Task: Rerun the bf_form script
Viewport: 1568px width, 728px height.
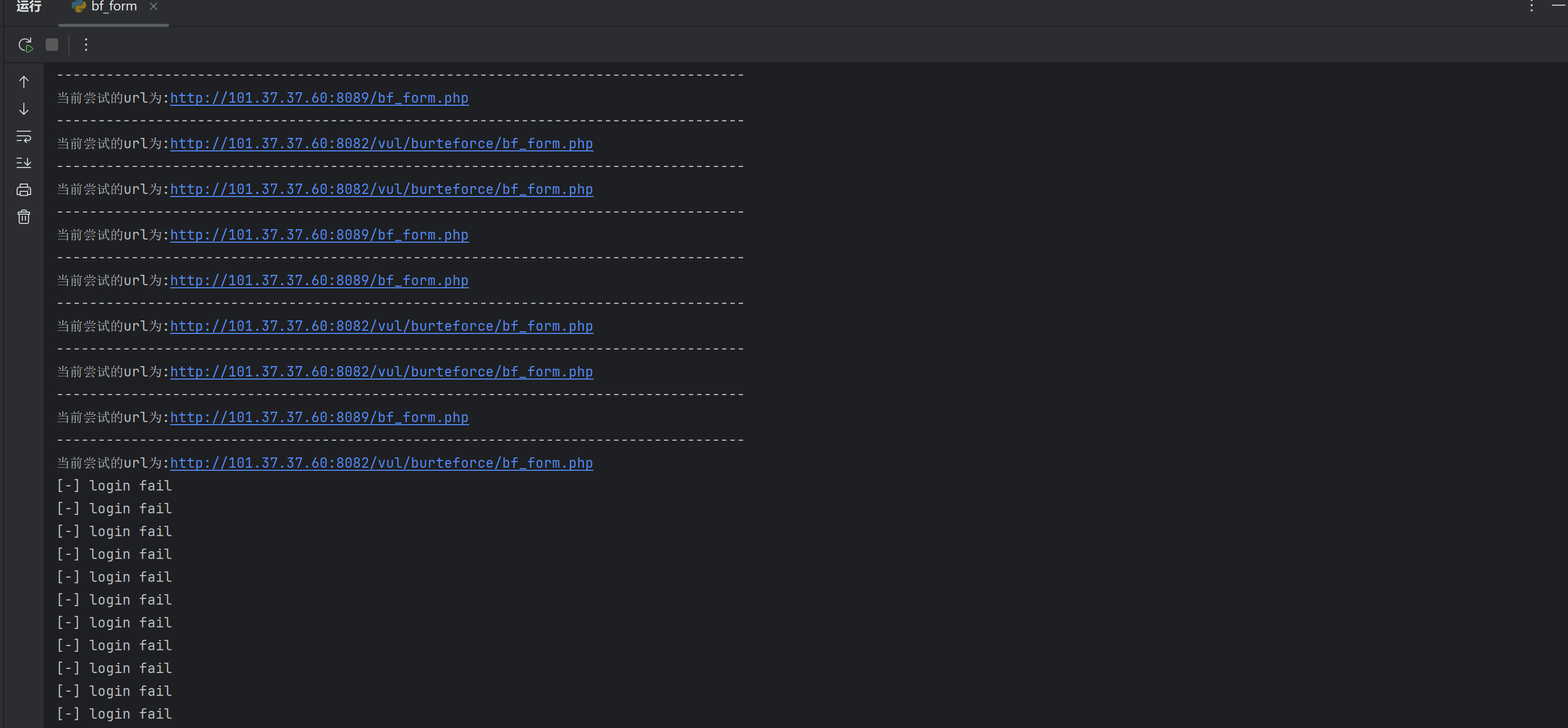Action: (x=25, y=45)
